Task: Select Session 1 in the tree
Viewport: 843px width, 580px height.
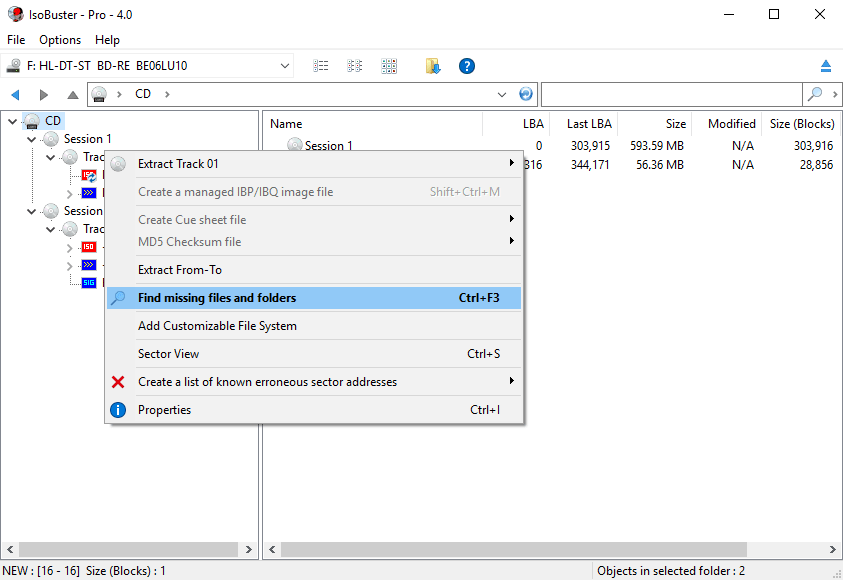Action: pos(88,139)
